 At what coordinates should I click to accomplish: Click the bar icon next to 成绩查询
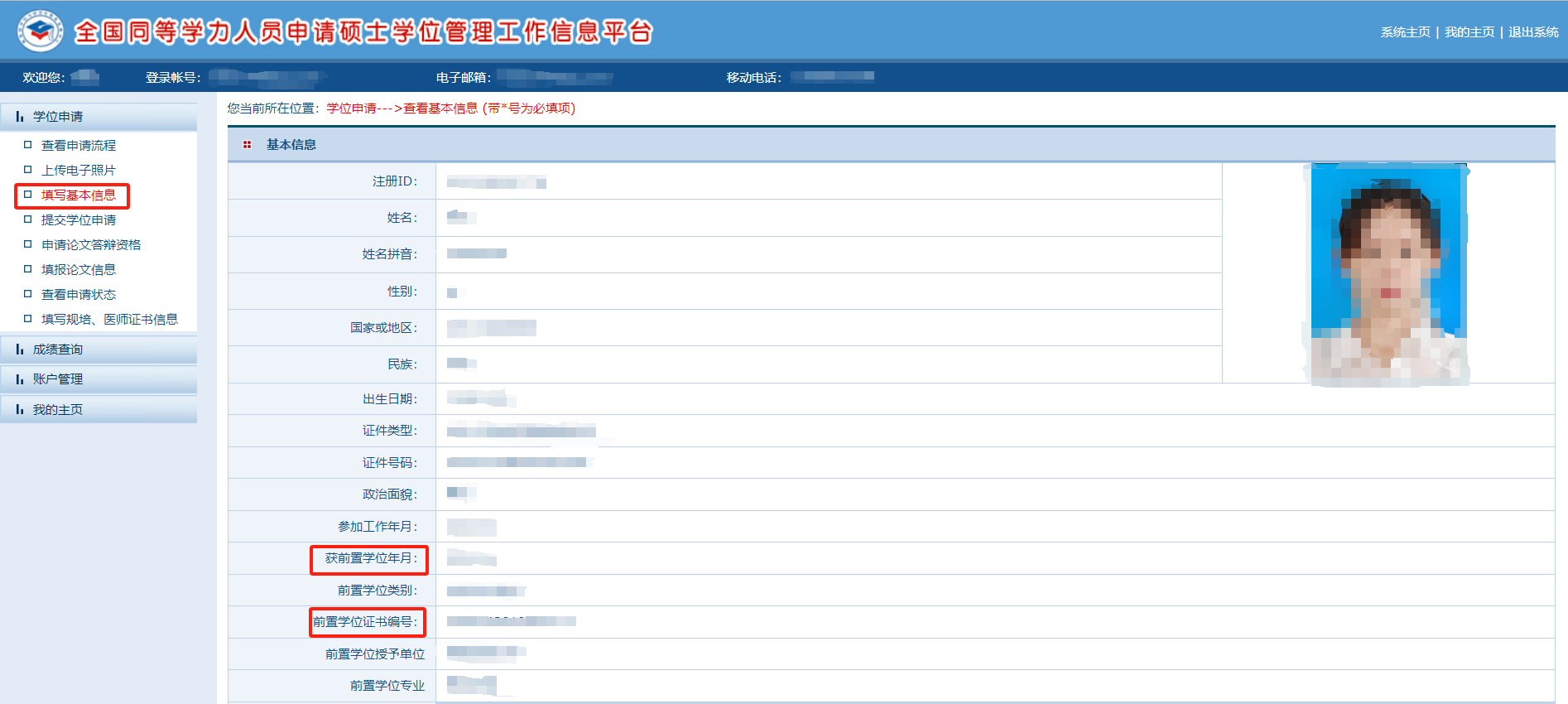click(20, 350)
